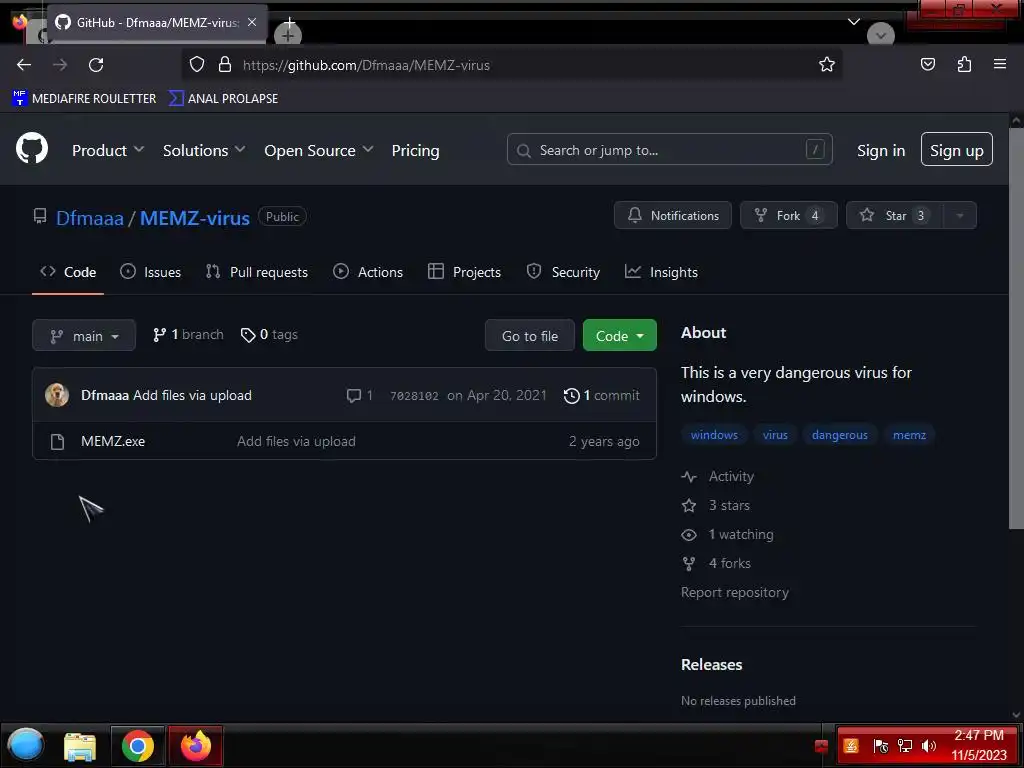Screen dimensions: 1024x768
Task: Close the GitHub MEMZ-virus tab
Action: click(252, 22)
